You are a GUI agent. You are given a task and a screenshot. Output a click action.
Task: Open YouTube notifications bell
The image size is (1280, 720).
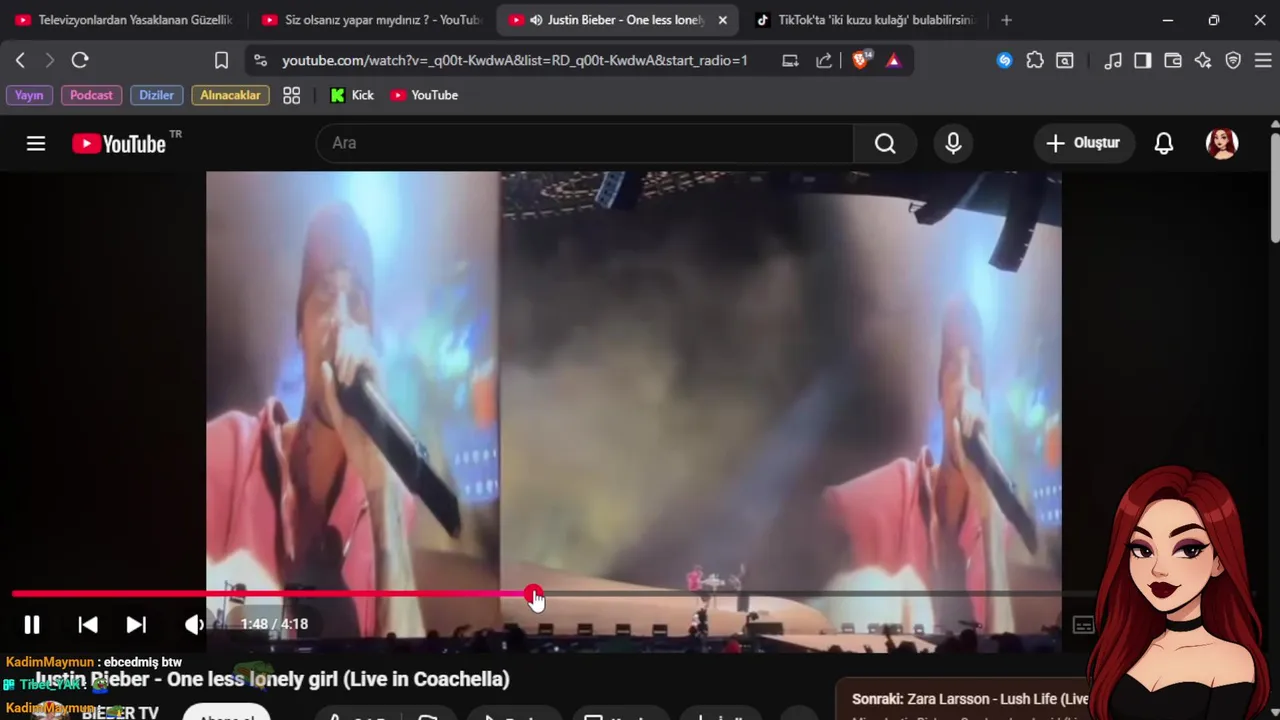[1164, 143]
